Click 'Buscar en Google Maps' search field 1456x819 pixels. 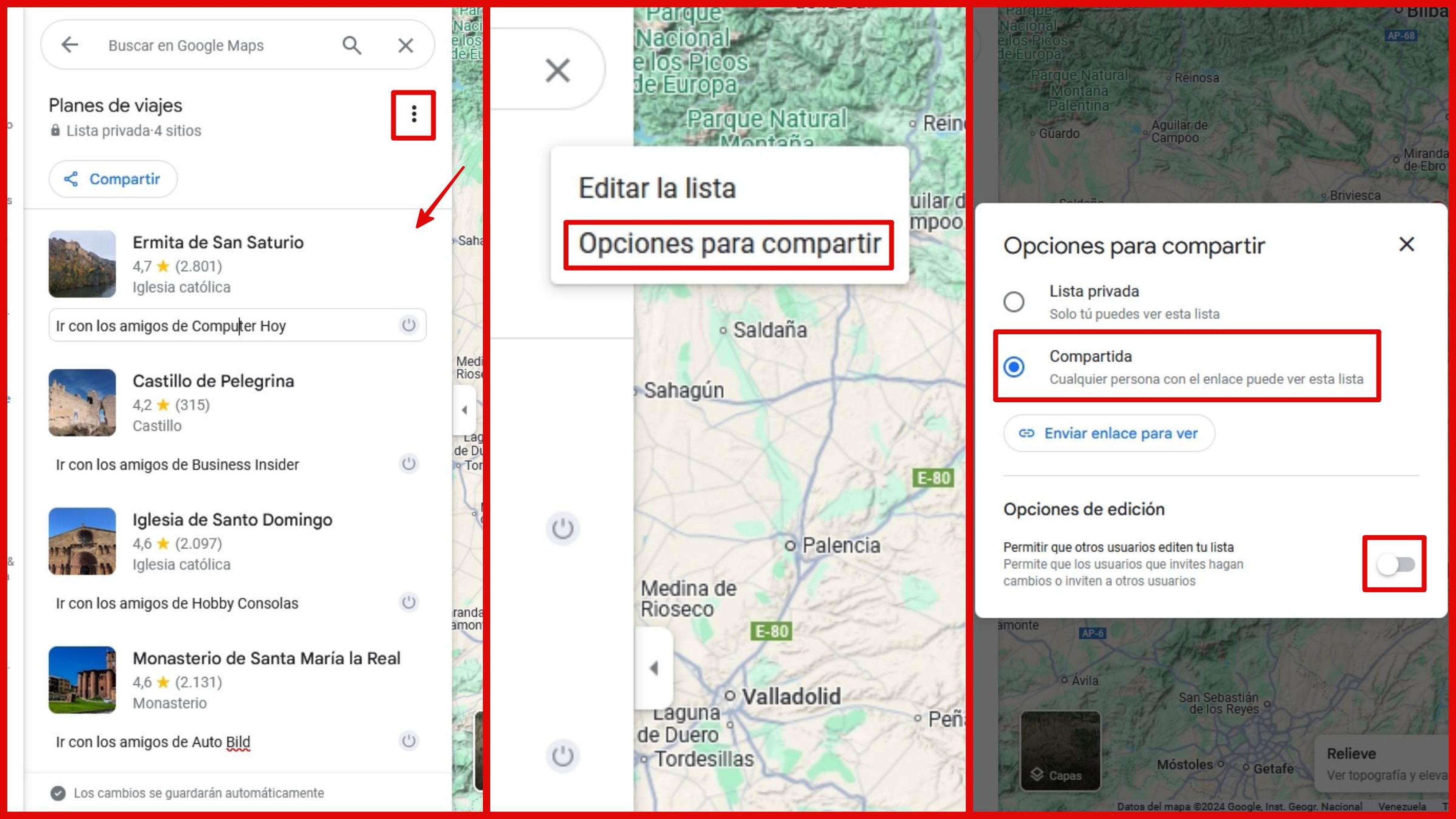(186, 45)
